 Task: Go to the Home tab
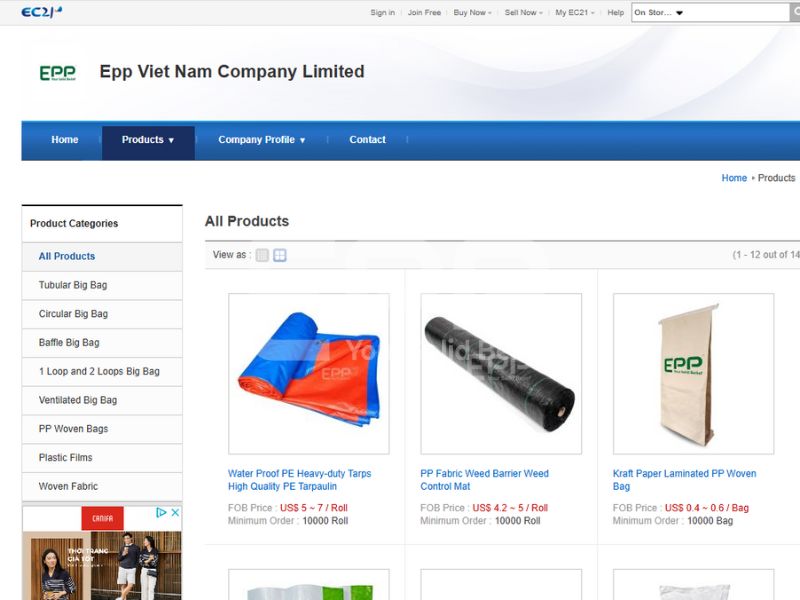click(x=65, y=140)
